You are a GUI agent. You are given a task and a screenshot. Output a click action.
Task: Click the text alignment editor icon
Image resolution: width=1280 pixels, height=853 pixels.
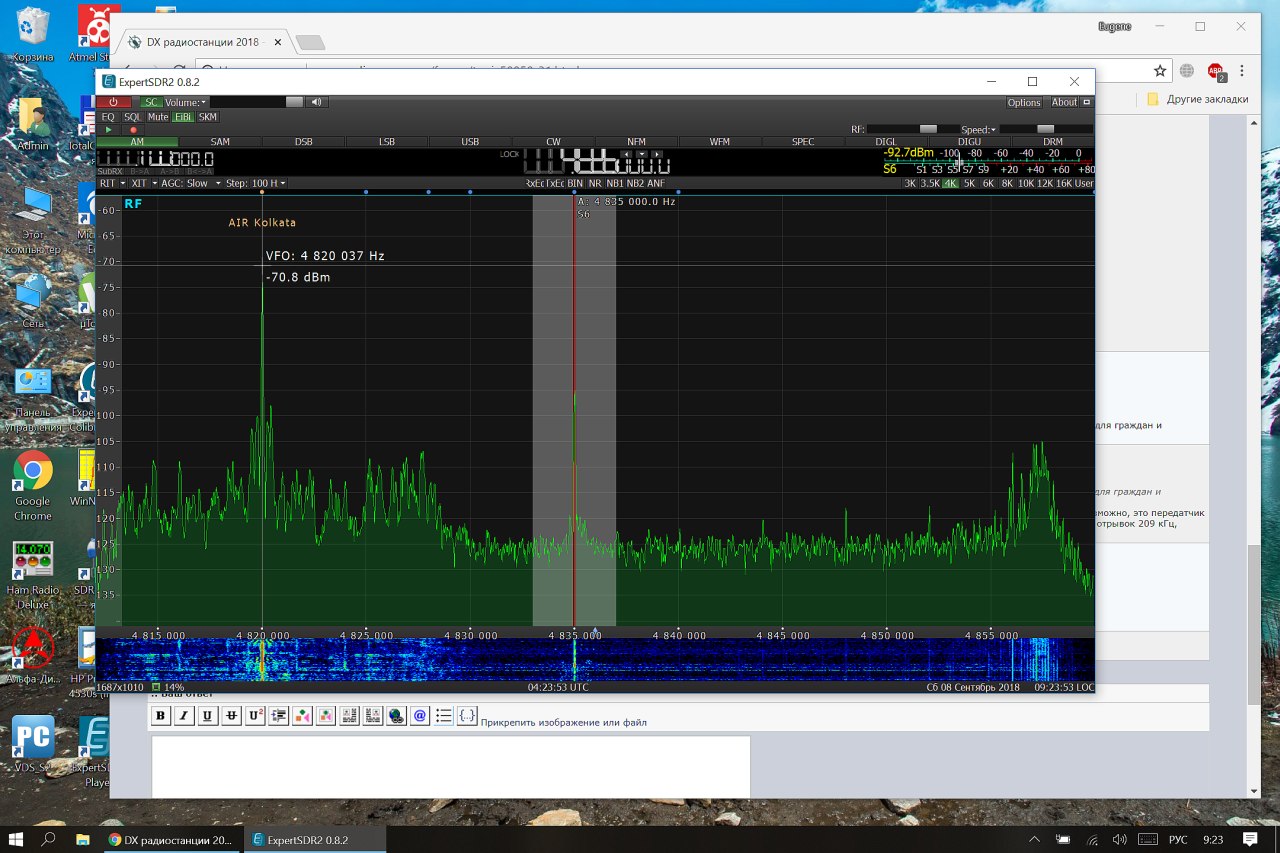point(279,716)
